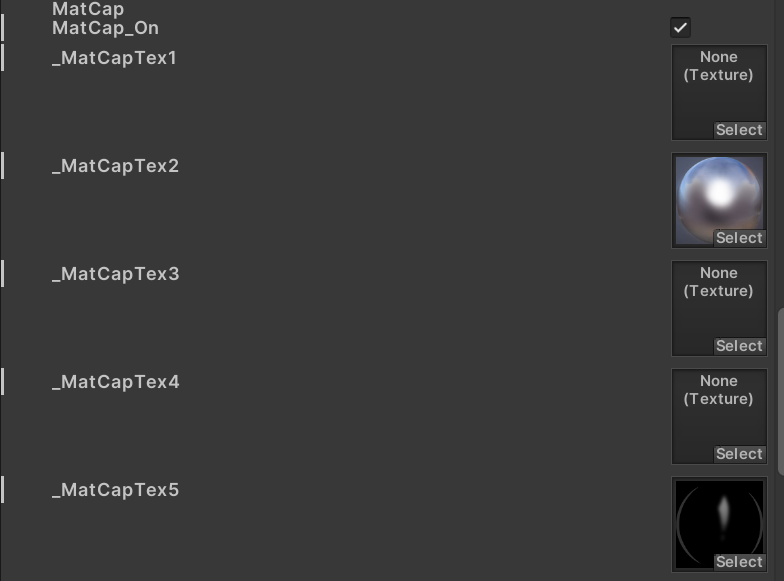Click Select button on _MatCapTex2 texture
Screen dimensions: 784x581
tap(739, 238)
